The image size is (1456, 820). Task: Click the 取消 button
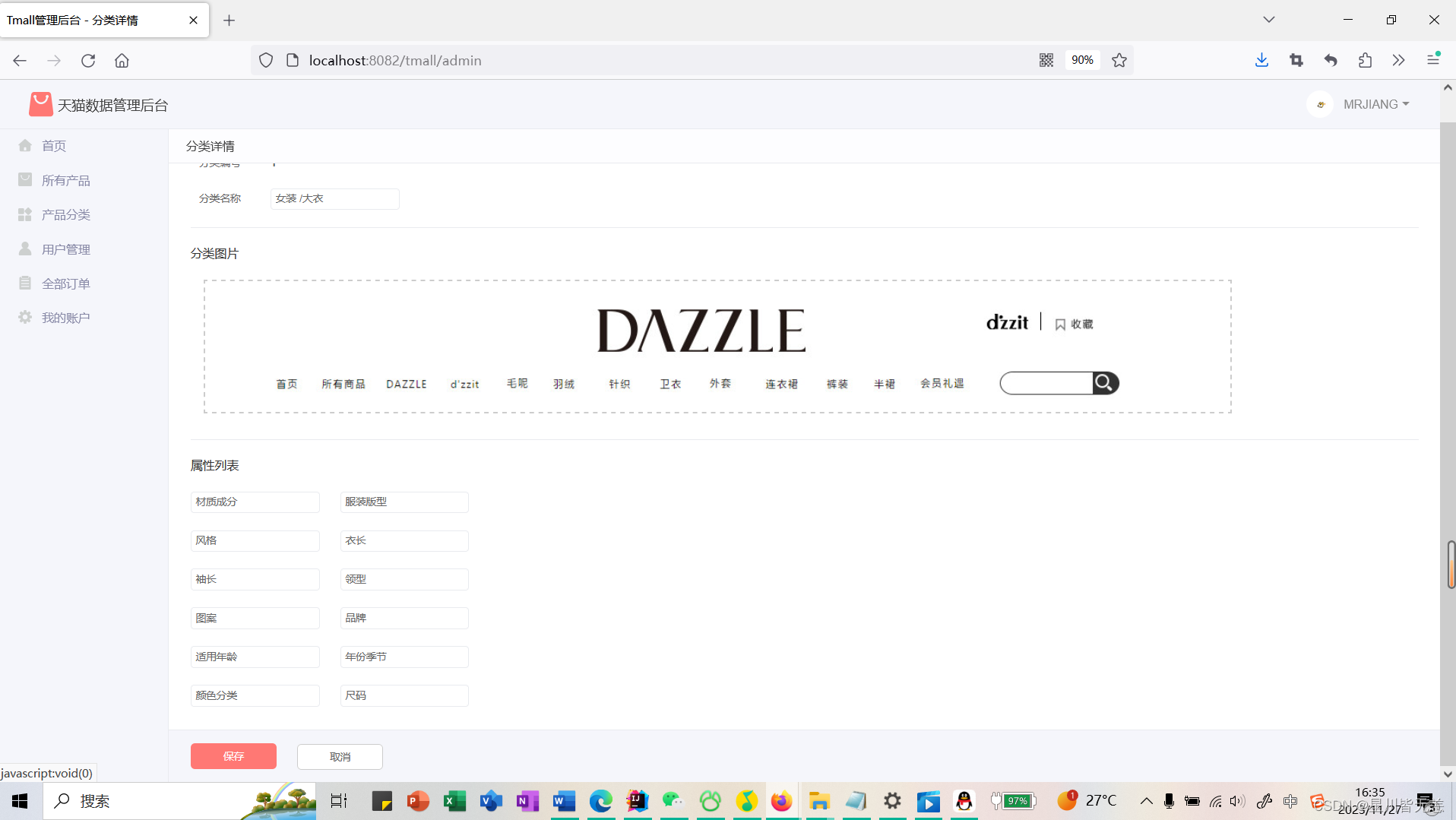[340, 756]
